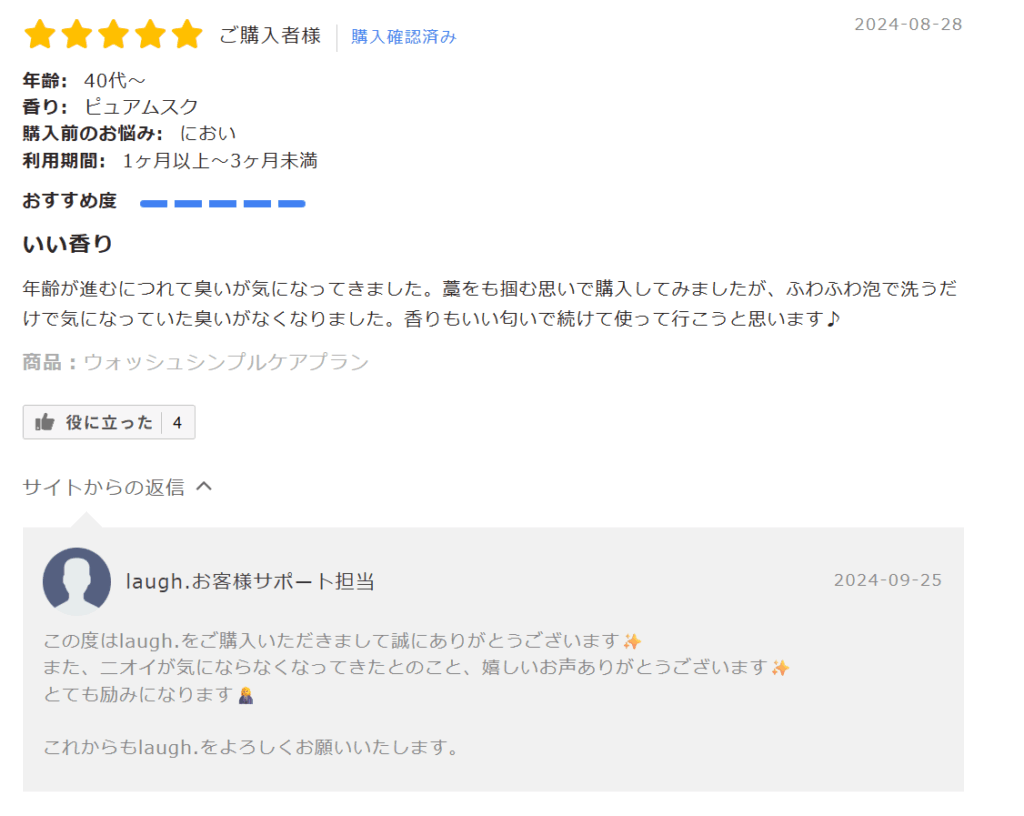Click the third gold rating star
1024x816 pixels.
pyautogui.click(x=113, y=36)
